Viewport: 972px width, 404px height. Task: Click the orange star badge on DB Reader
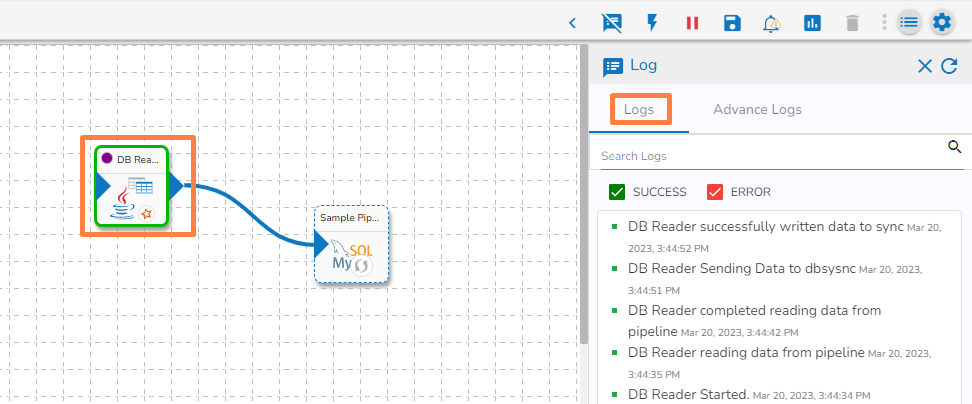[146, 214]
